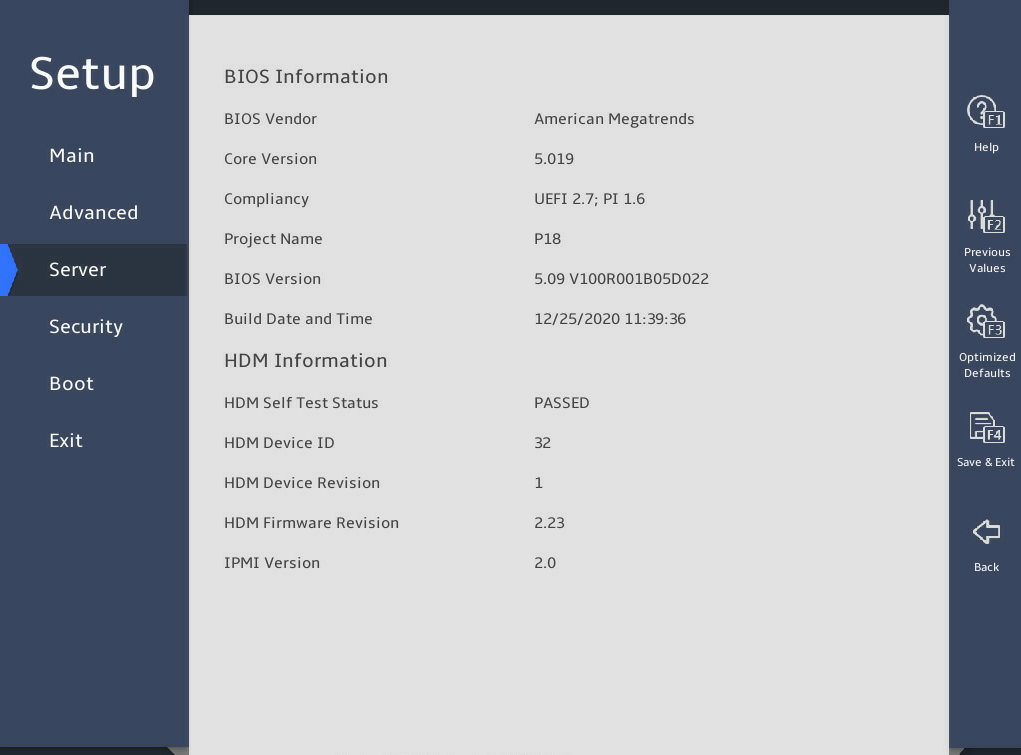Open the Main menu tab
The image size is (1021, 755).
click(72, 156)
